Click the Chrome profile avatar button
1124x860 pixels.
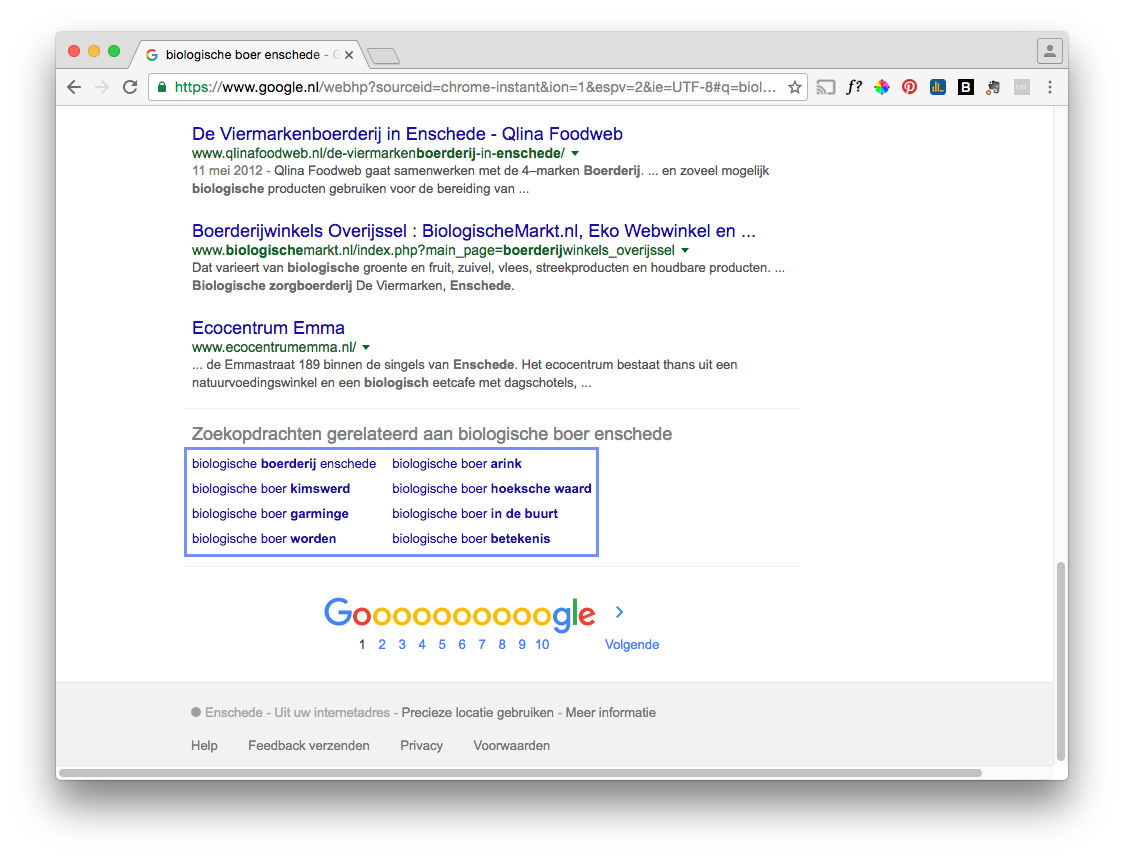tap(1049, 51)
